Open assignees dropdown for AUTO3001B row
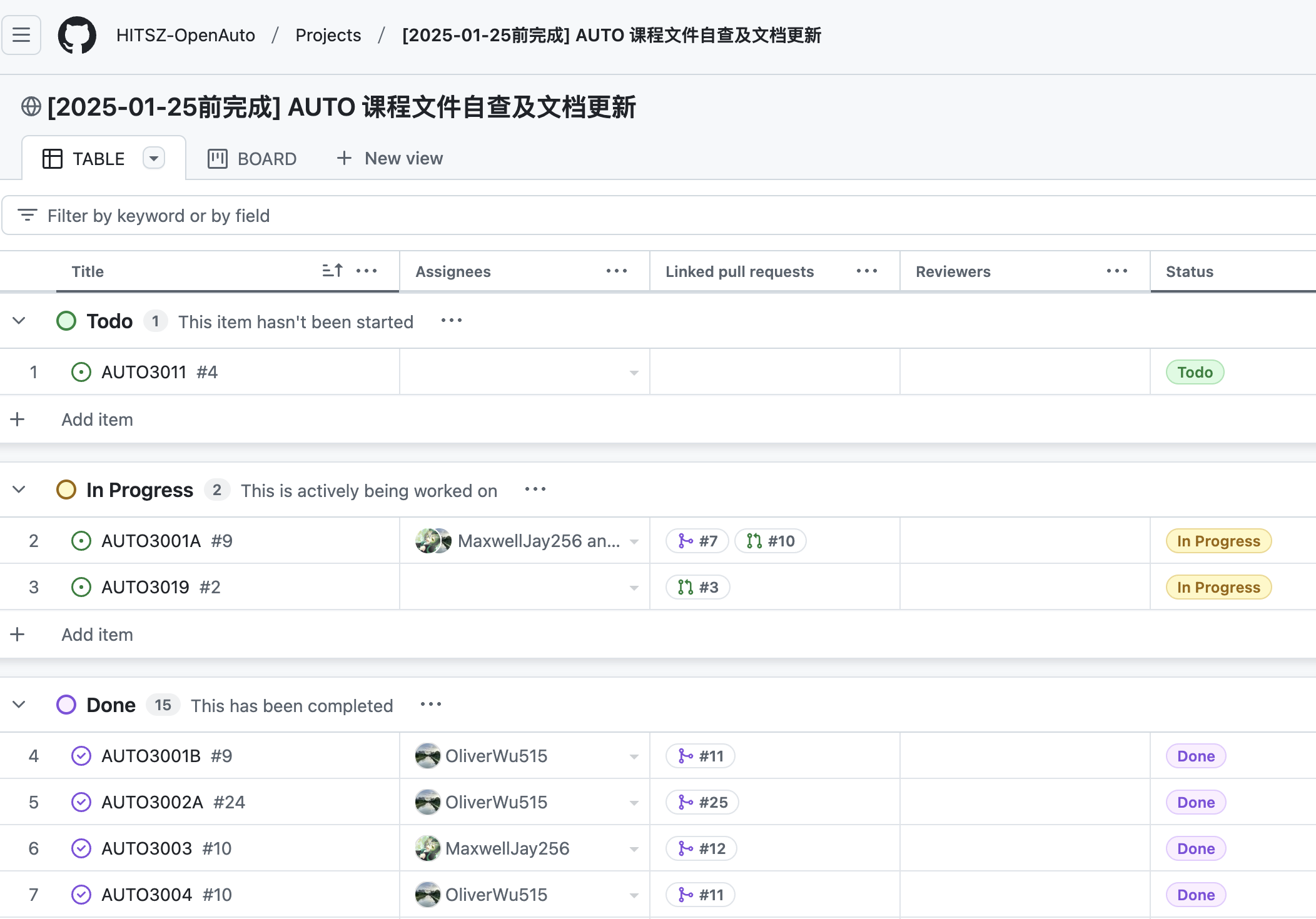Screen dimensions: 1316x919 point(634,756)
